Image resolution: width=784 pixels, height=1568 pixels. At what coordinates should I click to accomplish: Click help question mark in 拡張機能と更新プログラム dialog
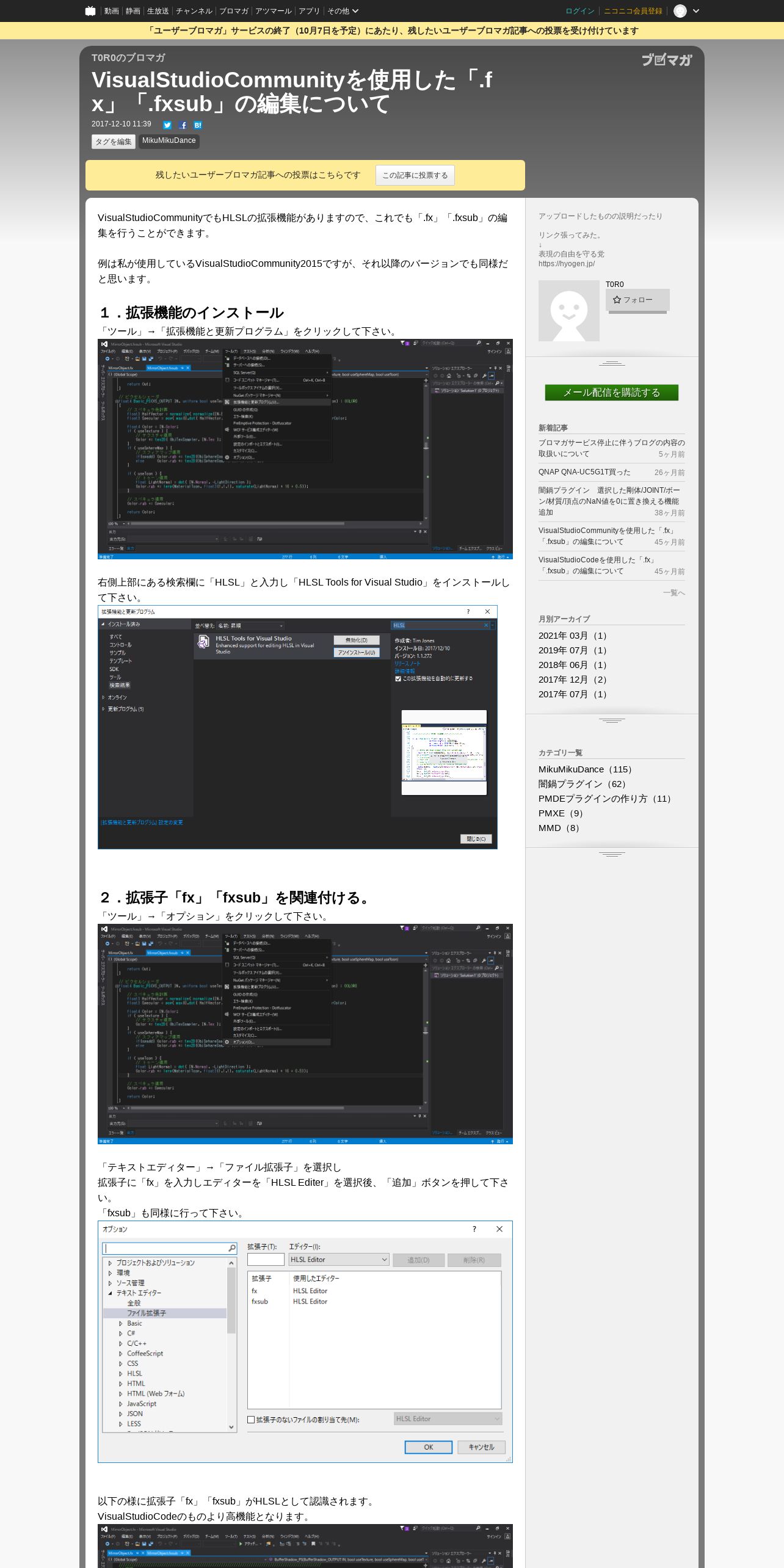click(x=468, y=611)
